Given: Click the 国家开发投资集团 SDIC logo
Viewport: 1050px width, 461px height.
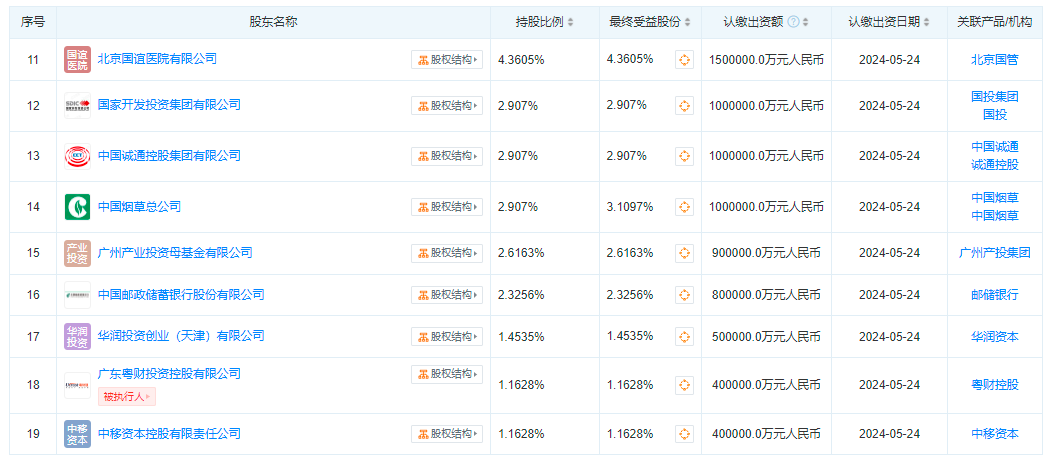Looking at the screenshot, I should [x=77, y=105].
